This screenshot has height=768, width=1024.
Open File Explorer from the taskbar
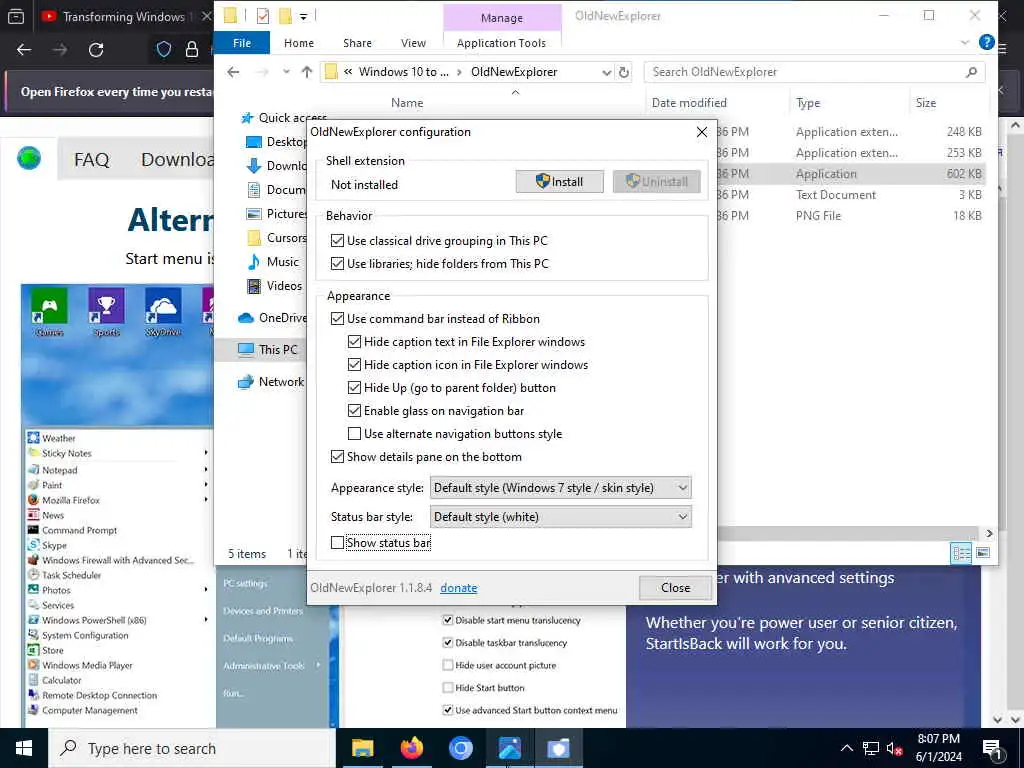pyautogui.click(x=362, y=748)
